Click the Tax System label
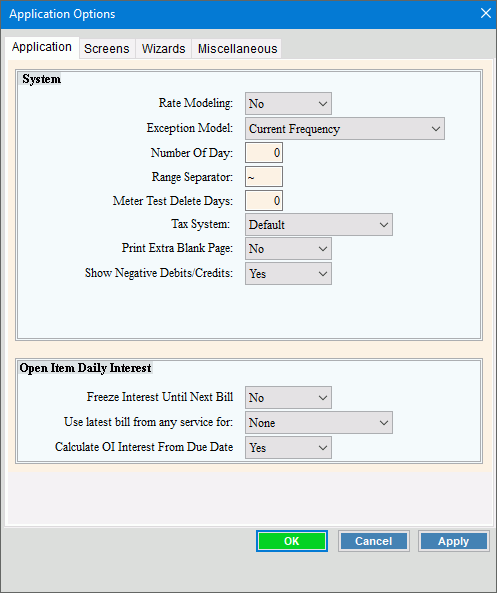Viewport: 497px width, 593px height. coord(200,224)
